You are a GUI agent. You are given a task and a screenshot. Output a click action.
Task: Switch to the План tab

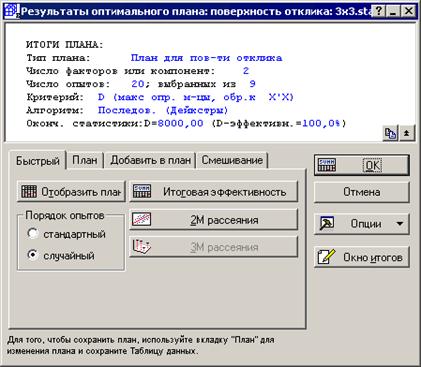(x=85, y=160)
